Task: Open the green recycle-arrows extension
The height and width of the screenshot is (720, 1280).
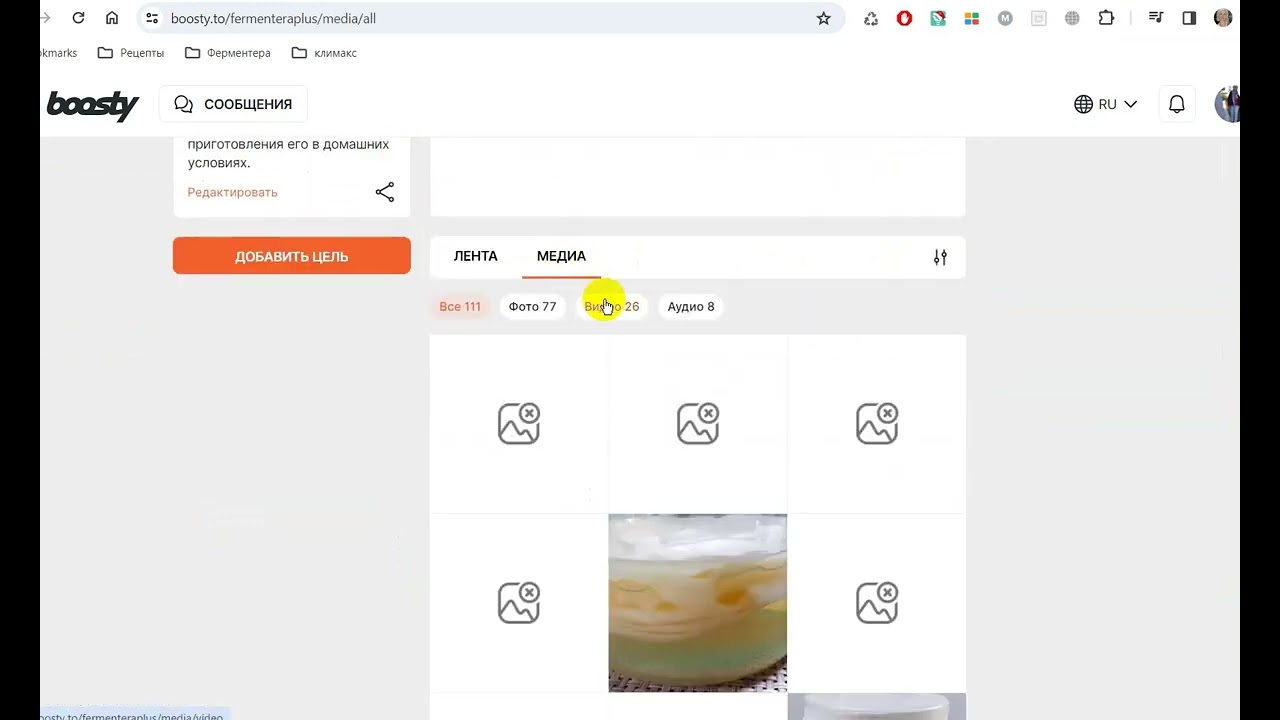Action: pyautogui.click(x=871, y=18)
